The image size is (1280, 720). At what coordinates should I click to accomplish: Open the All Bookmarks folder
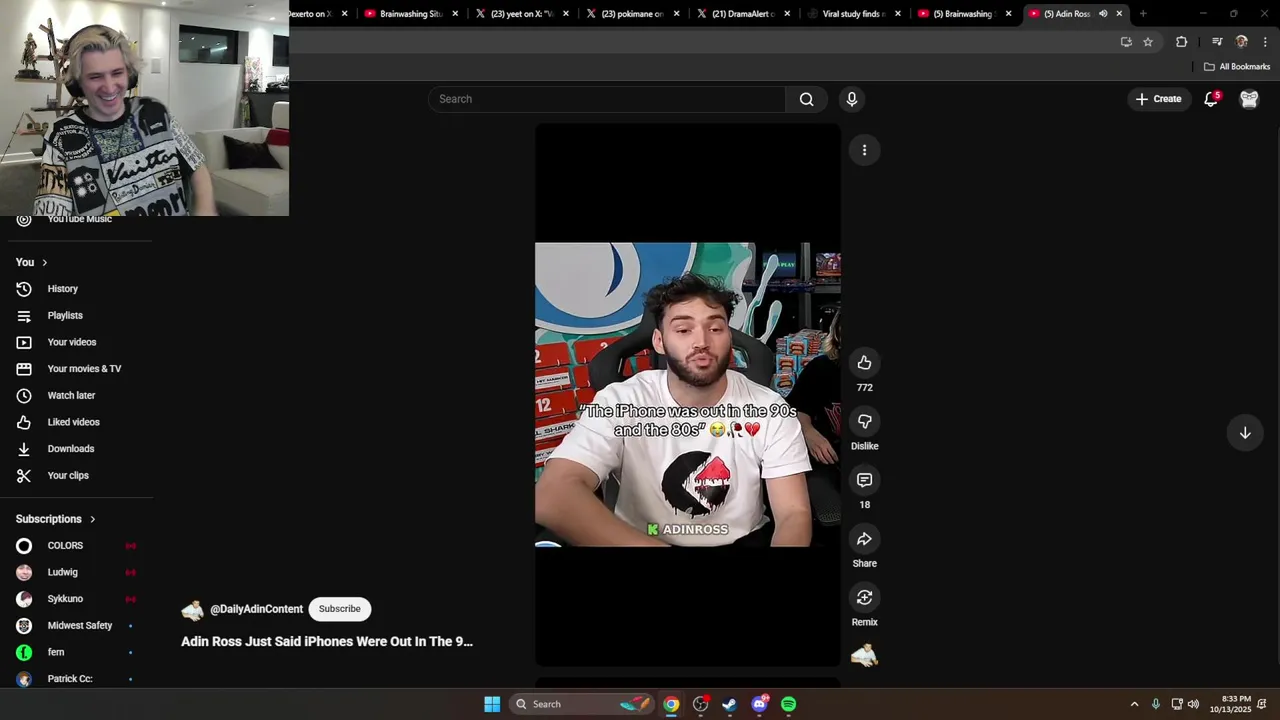tap(1237, 67)
